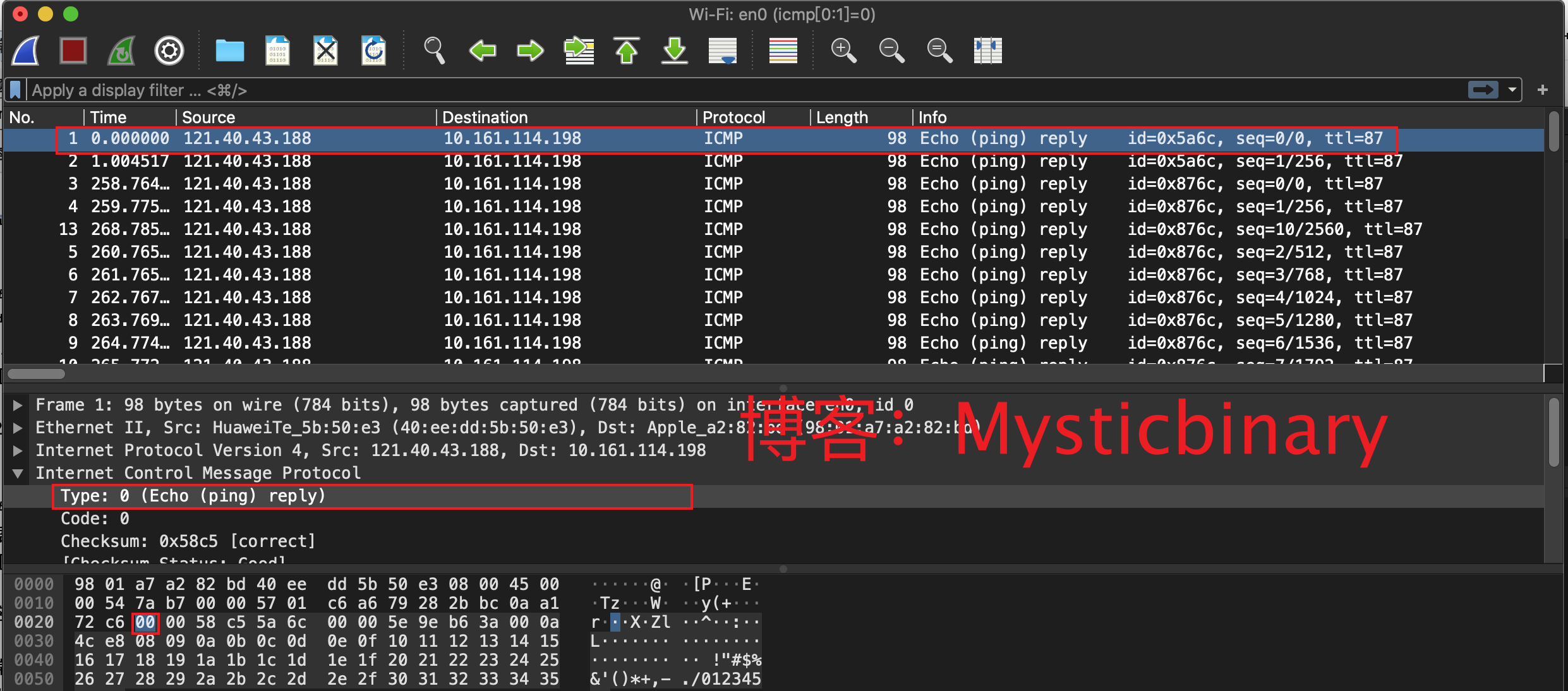Apply display filter with arrow button

point(1483,90)
